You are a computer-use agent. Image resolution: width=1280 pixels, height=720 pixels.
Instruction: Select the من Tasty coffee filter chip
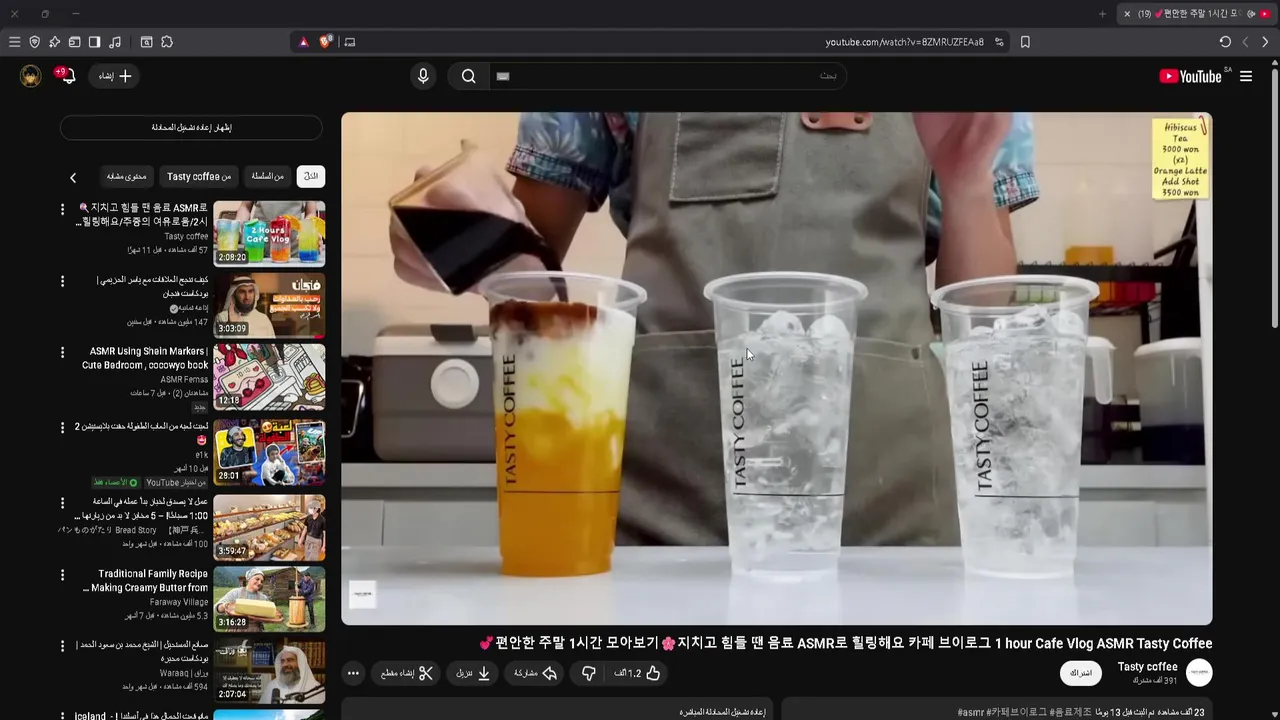coord(199,176)
